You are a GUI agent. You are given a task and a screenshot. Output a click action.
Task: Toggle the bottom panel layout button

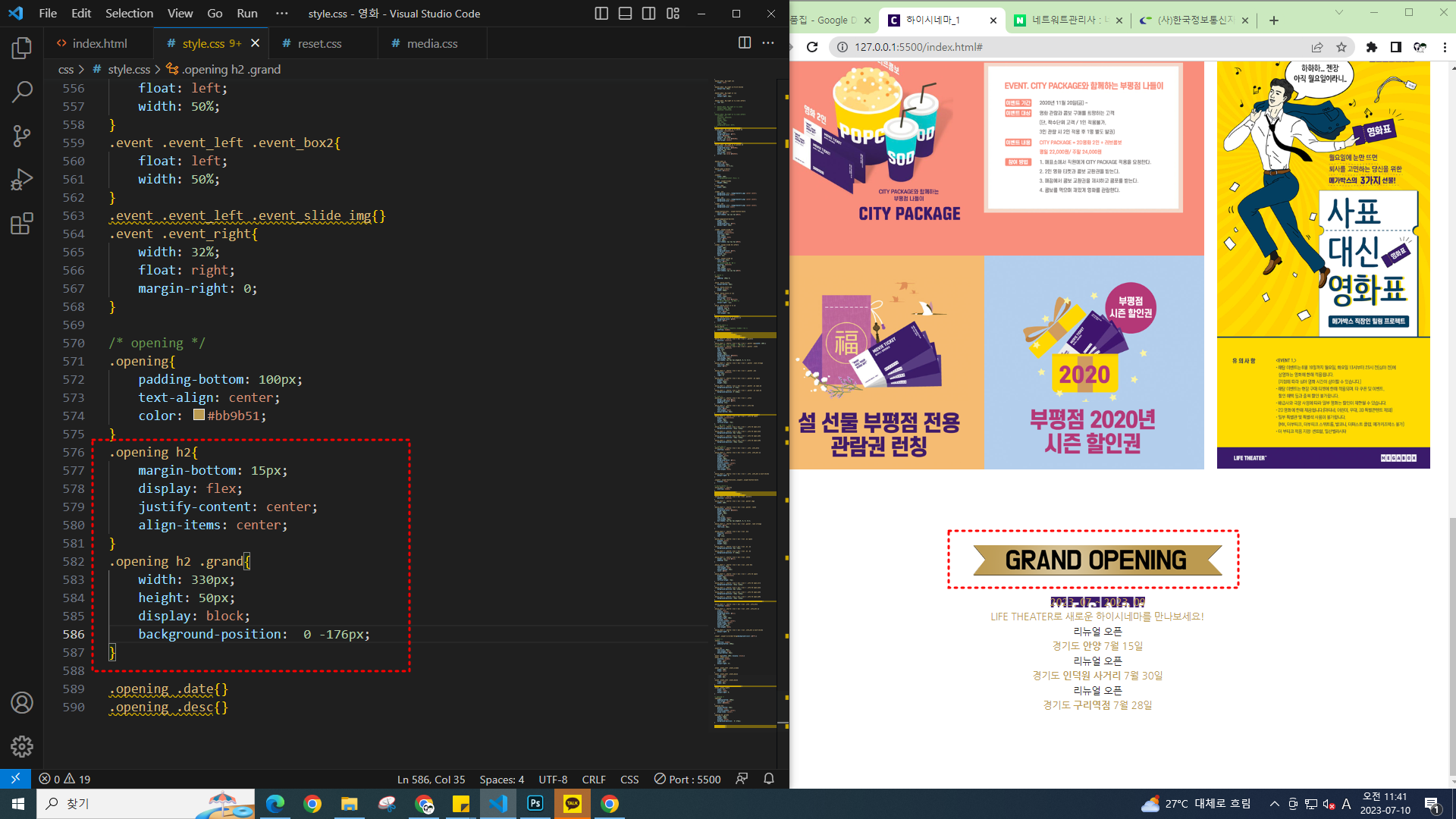625,14
